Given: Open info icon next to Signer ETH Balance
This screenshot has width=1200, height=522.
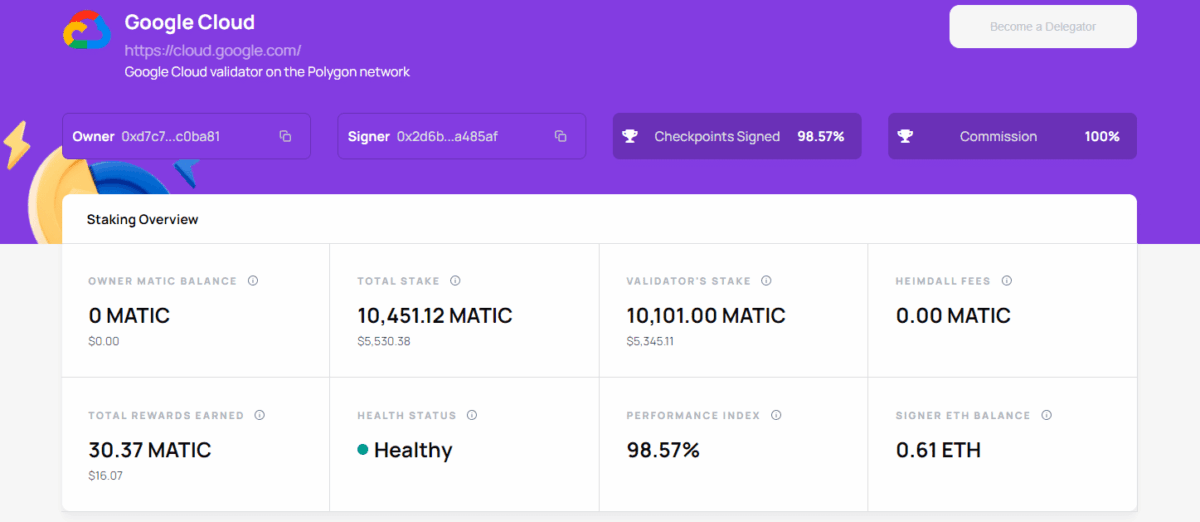Looking at the screenshot, I should click(x=1046, y=415).
